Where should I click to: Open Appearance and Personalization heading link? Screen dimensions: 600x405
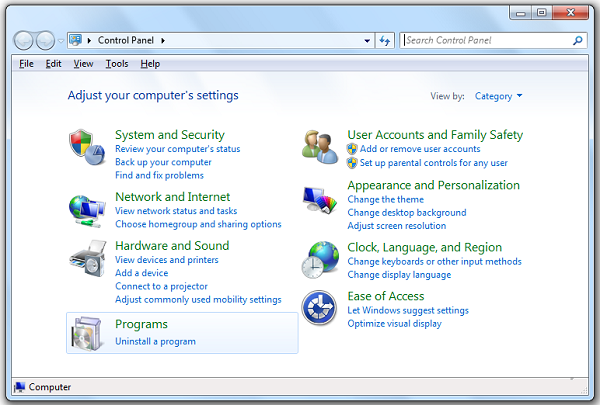(x=434, y=185)
